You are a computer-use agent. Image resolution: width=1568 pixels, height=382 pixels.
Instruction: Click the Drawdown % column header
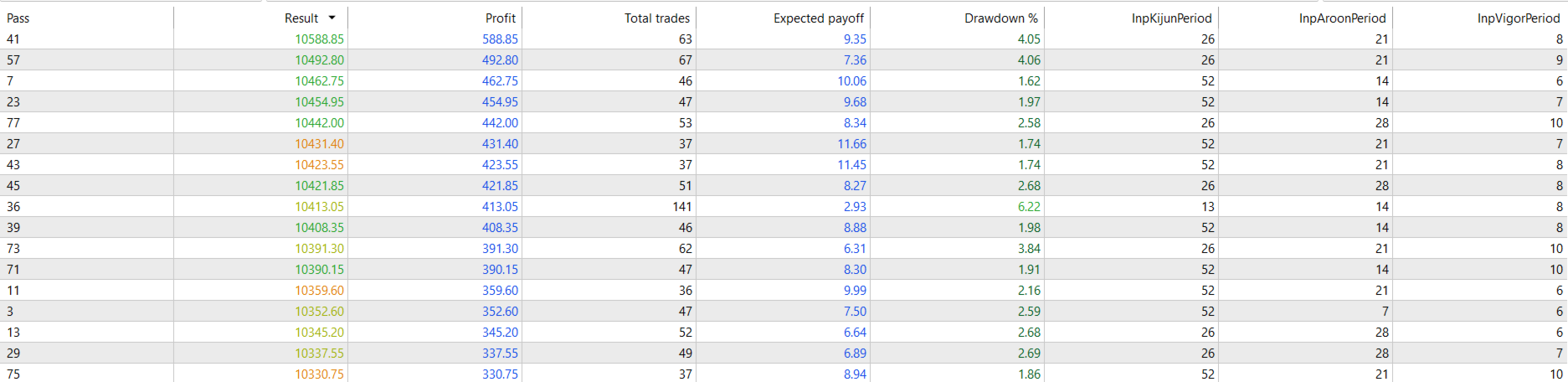tap(1000, 18)
